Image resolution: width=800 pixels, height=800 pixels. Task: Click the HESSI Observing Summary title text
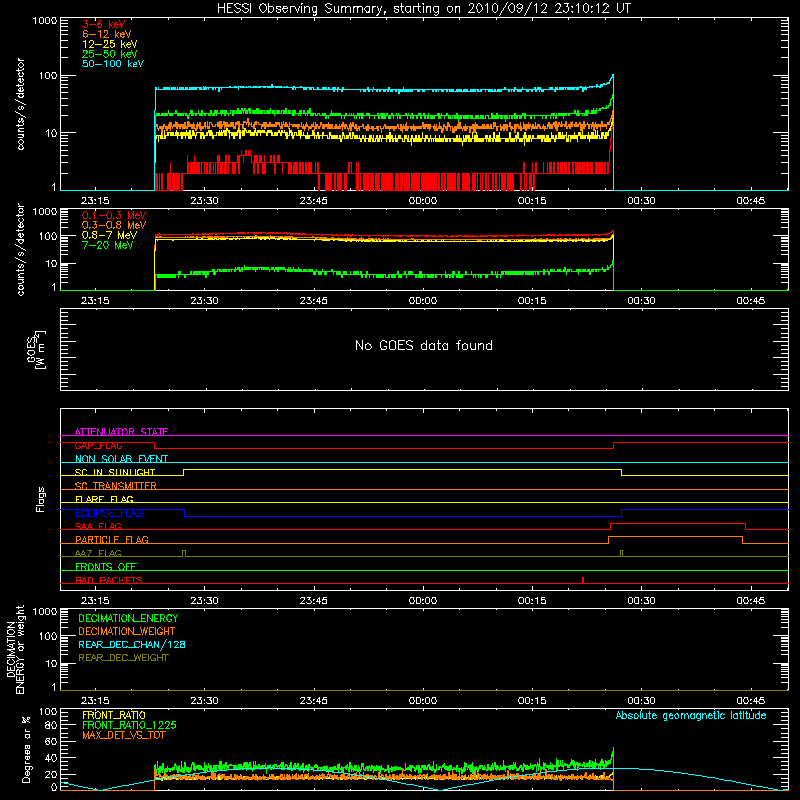(423, 8)
